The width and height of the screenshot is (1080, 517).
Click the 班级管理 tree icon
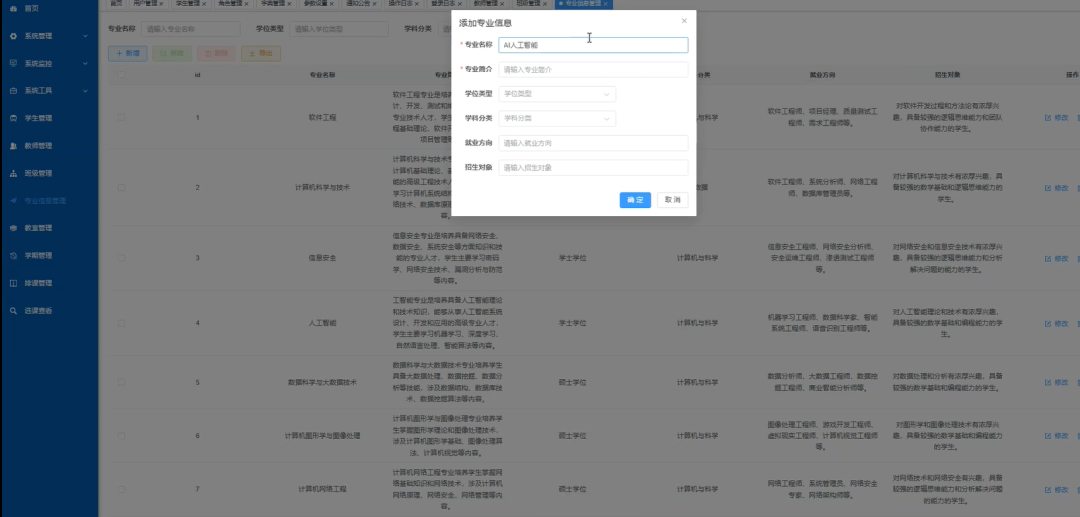point(14,173)
